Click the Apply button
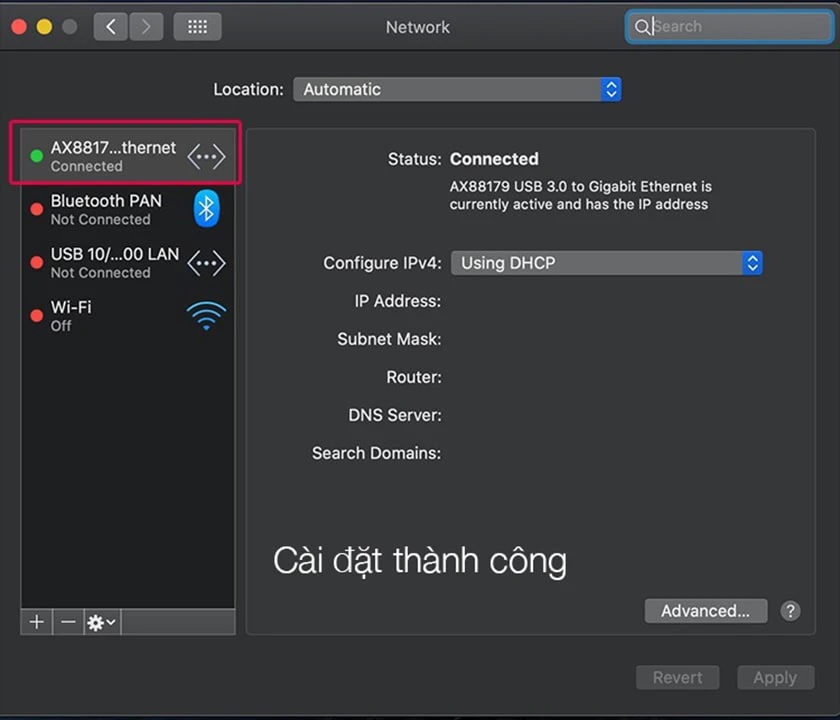This screenshot has height=720, width=840. point(774,677)
